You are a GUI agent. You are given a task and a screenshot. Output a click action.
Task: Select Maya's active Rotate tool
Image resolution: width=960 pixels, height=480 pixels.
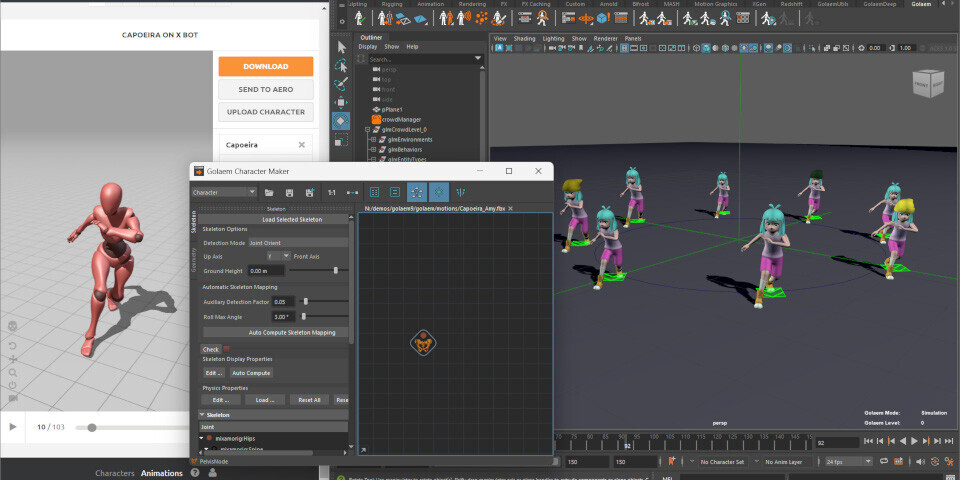(342, 121)
